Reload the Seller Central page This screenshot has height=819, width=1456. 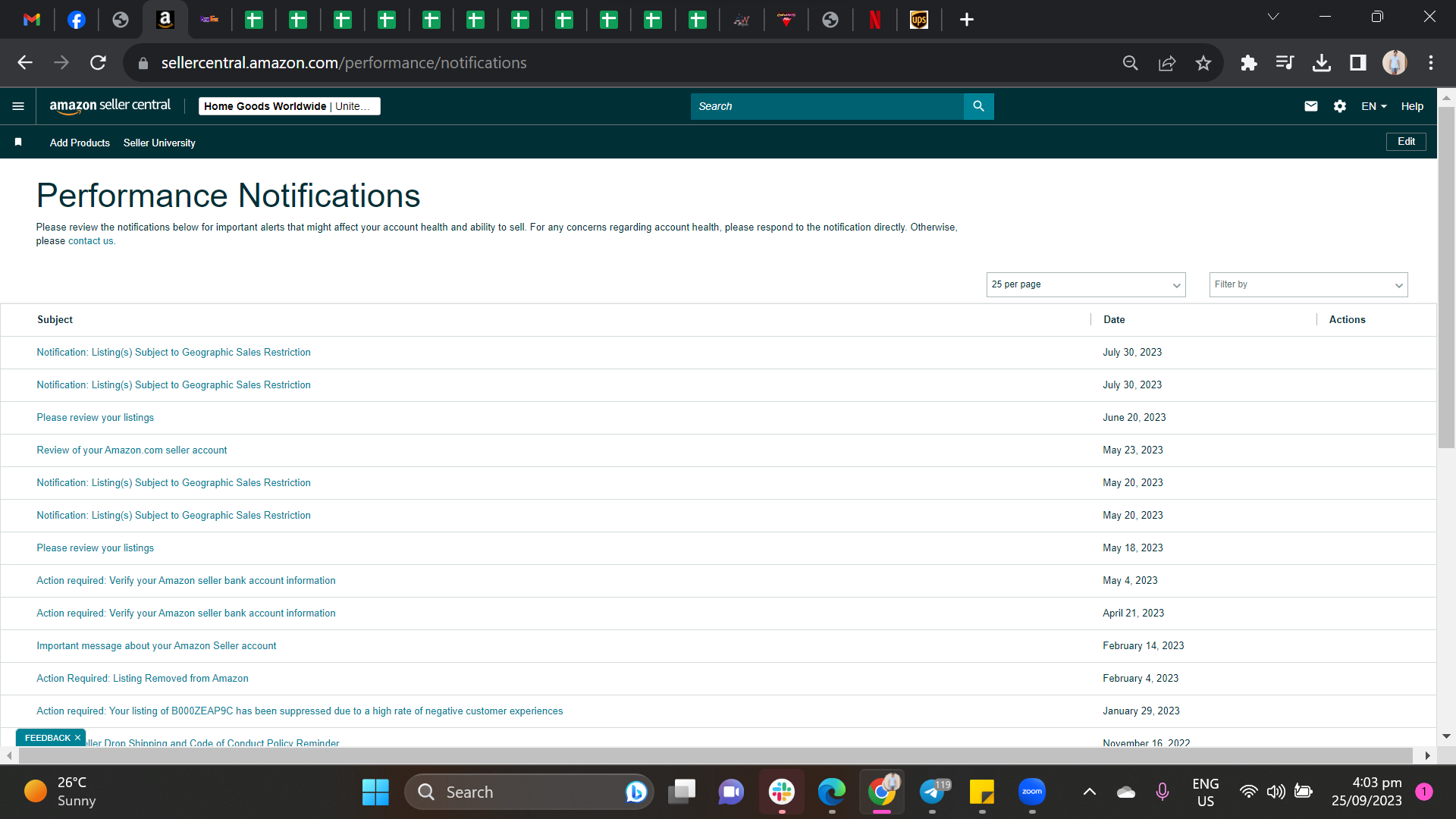[x=98, y=63]
